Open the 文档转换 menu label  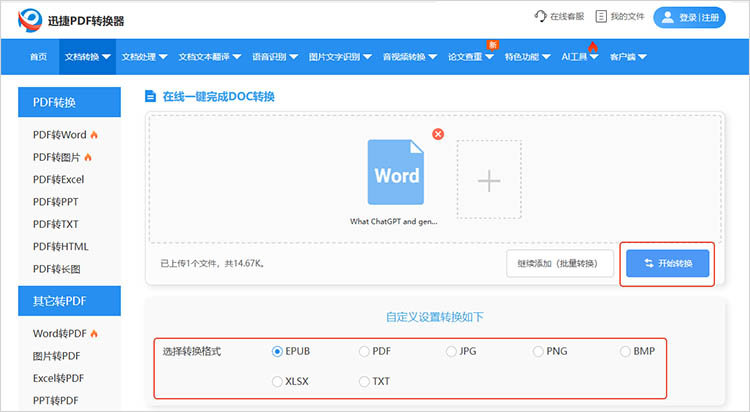click(x=82, y=57)
